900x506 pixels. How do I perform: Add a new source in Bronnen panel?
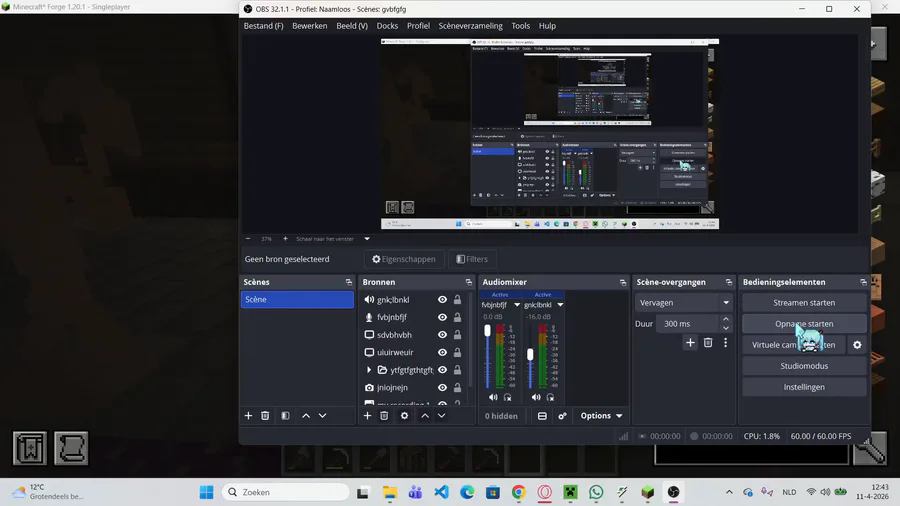[367, 415]
